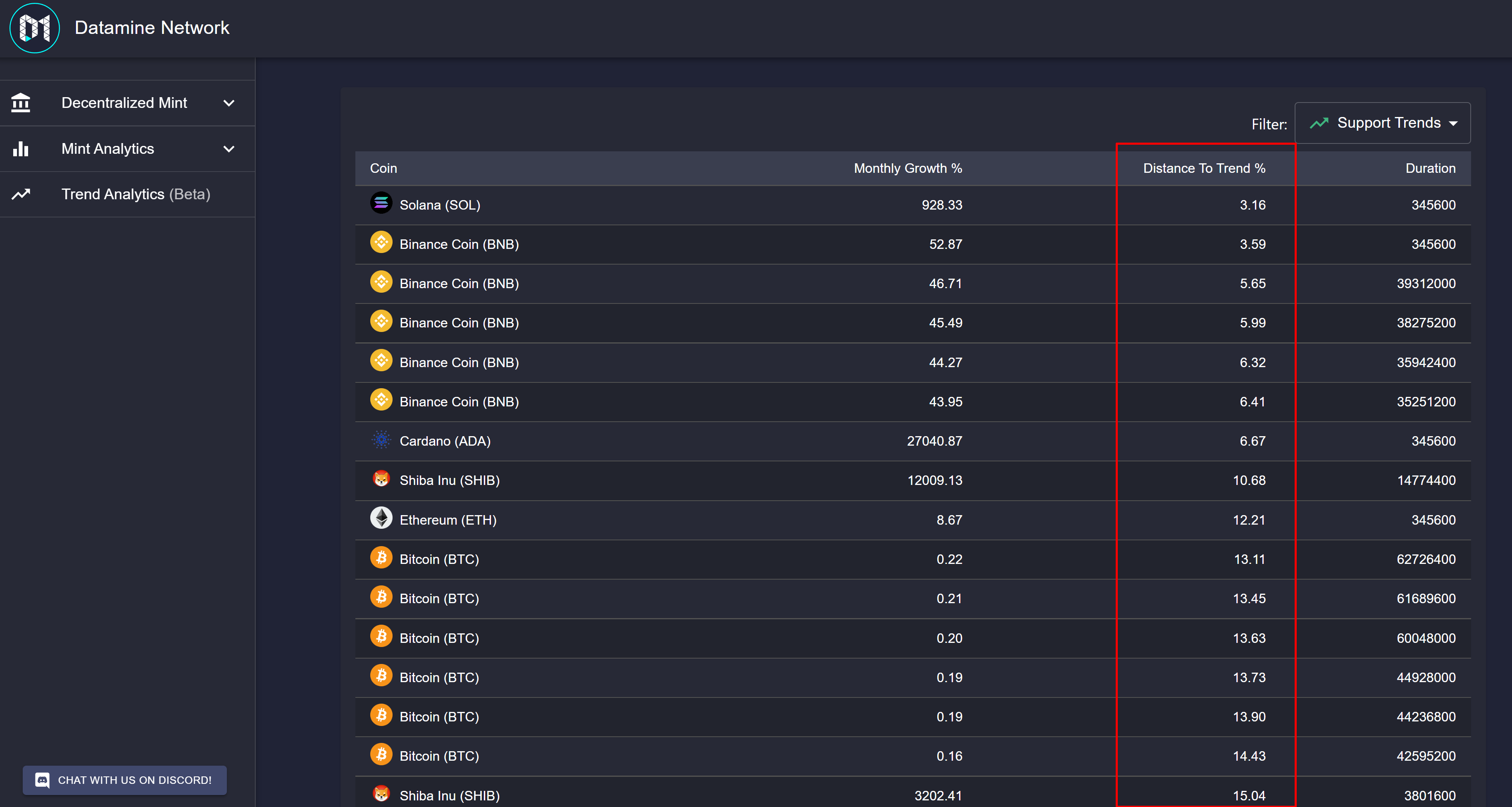Image resolution: width=1512 pixels, height=807 pixels.
Task: Click the Mint Analytics bar chart icon
Action: click(x=21, y=148)
